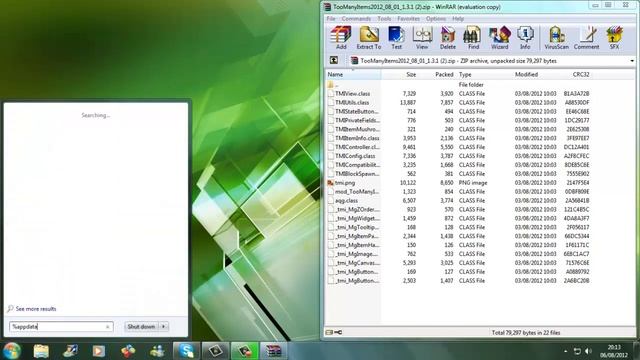
Task: Sort by the Modified column header
Action: [x=535, y=74]
